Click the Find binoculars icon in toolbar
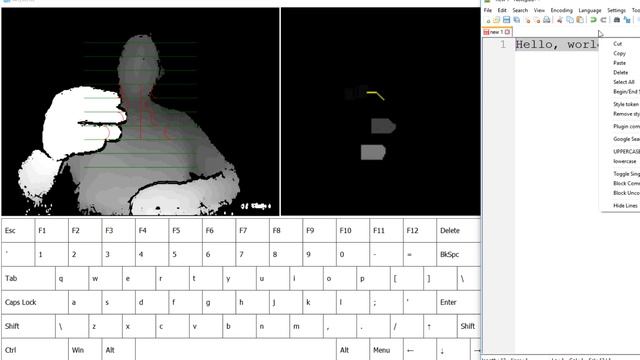Screen dimensions: 640x360 pos(617,20)
